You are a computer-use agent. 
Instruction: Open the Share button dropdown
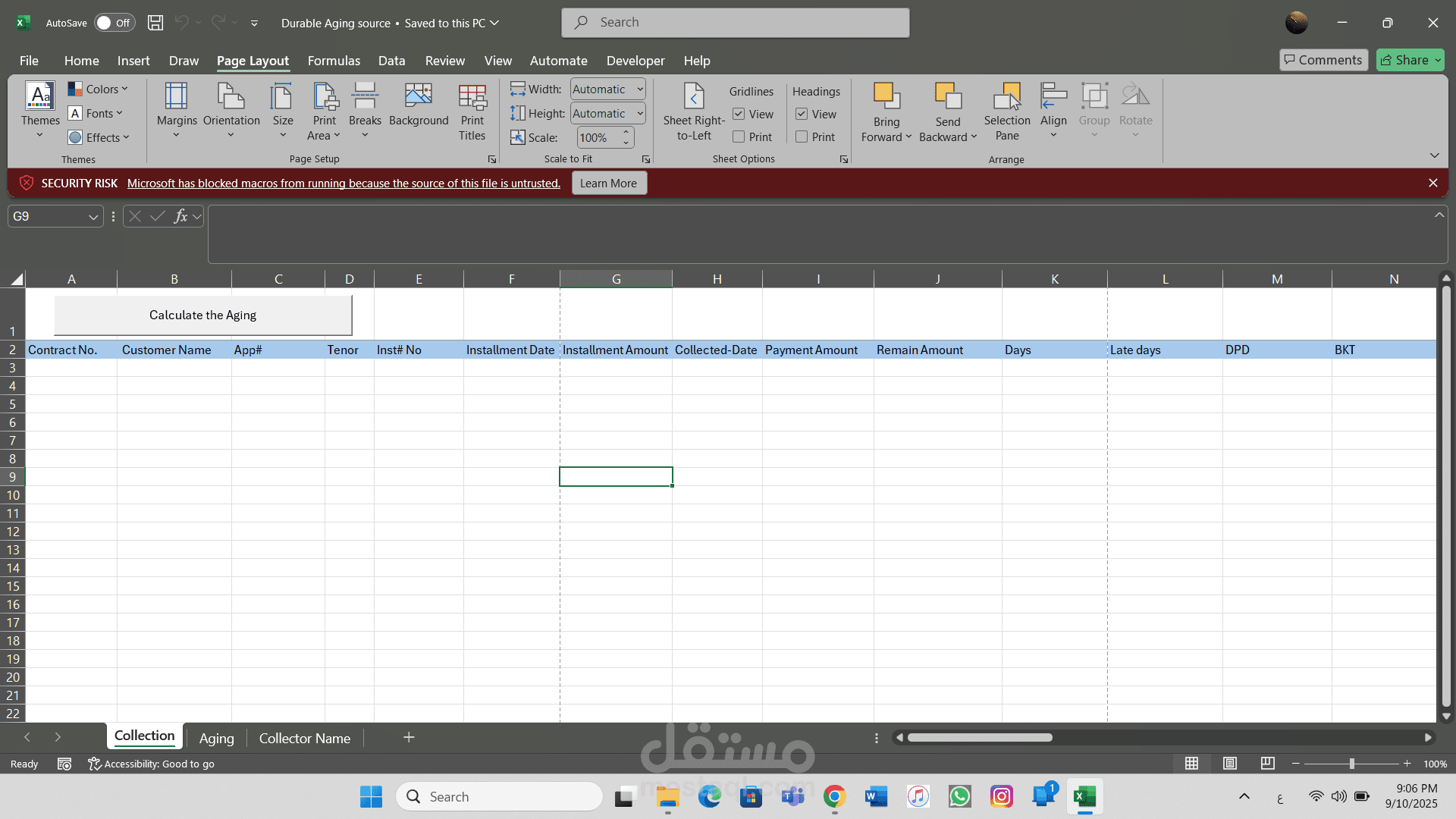click(x=1437, y=60)
